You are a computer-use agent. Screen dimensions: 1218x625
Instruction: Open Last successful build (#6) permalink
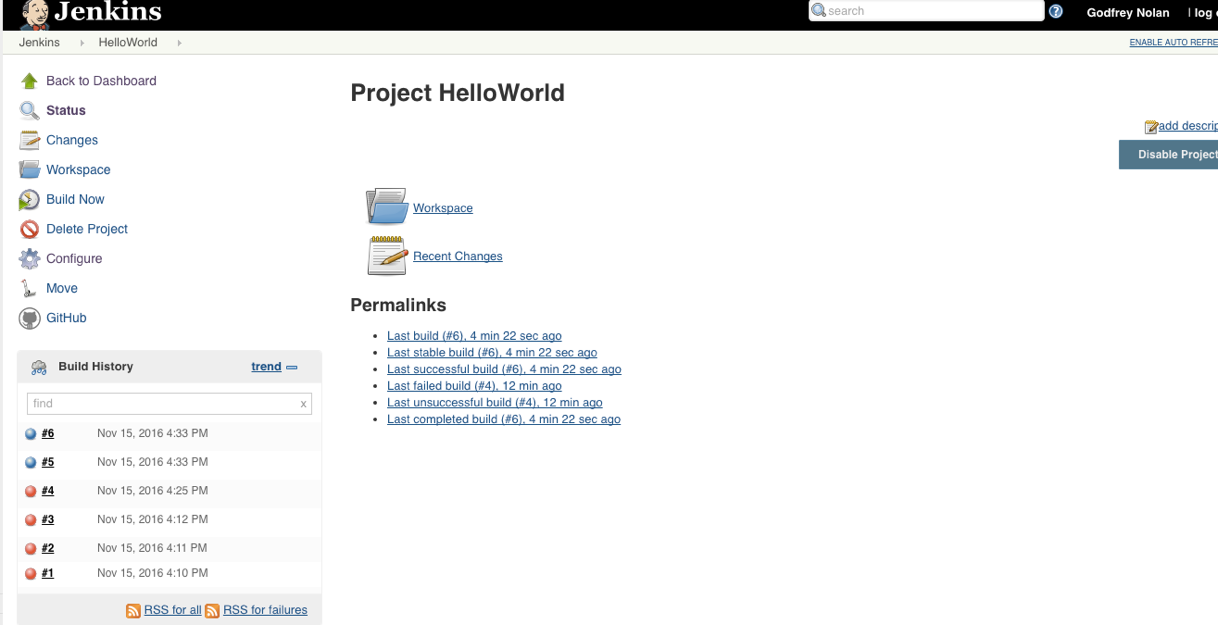point(504,369)
